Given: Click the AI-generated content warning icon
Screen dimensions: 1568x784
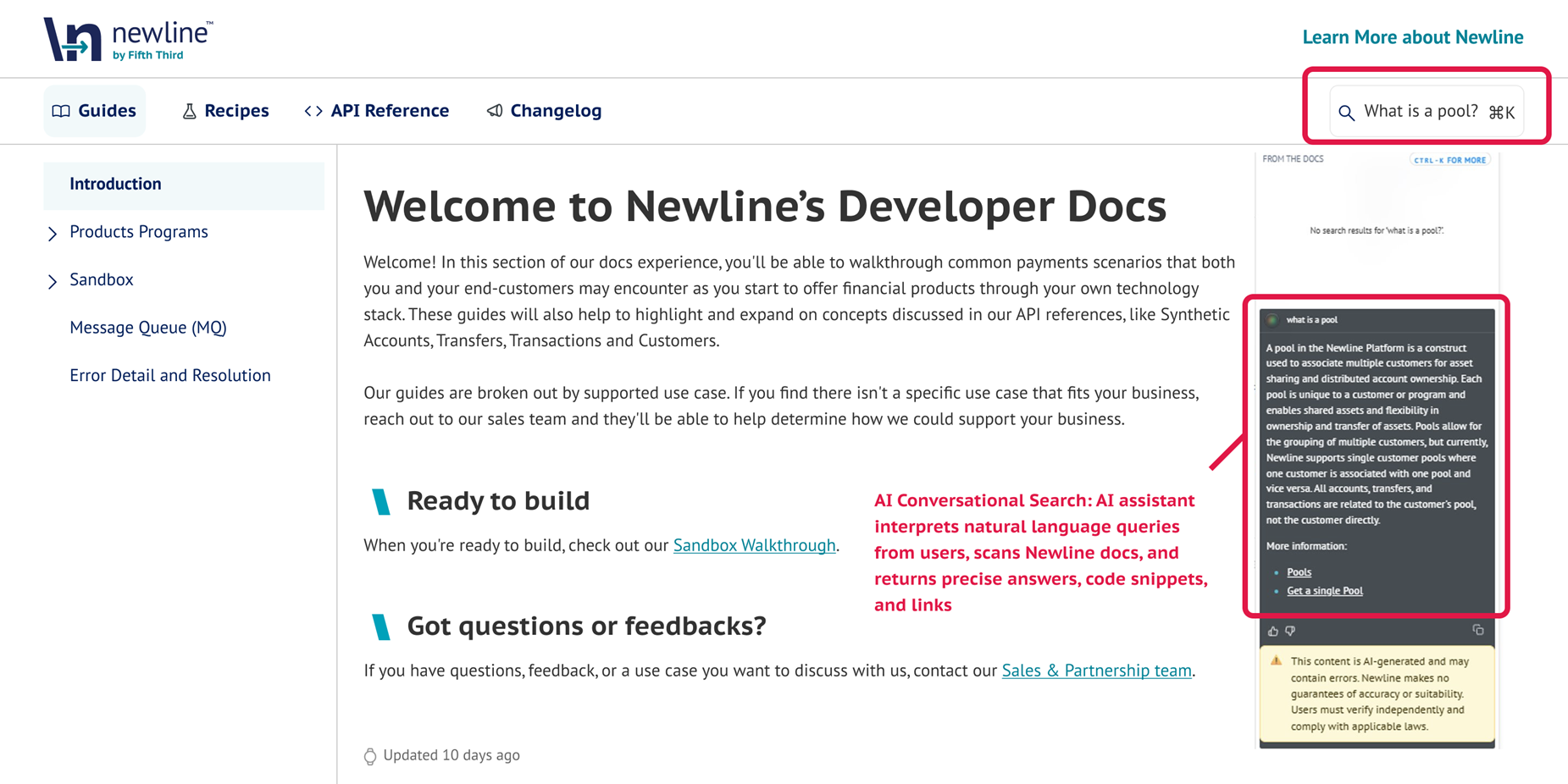Looking at the screenshot, I should coord(1276,661).
